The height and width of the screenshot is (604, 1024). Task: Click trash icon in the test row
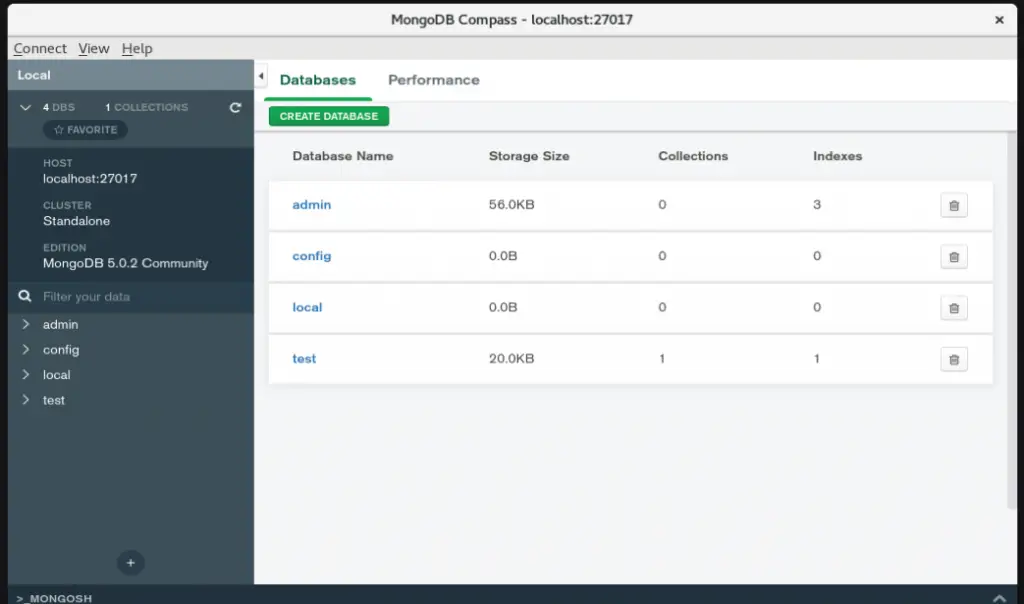[953, 359]
